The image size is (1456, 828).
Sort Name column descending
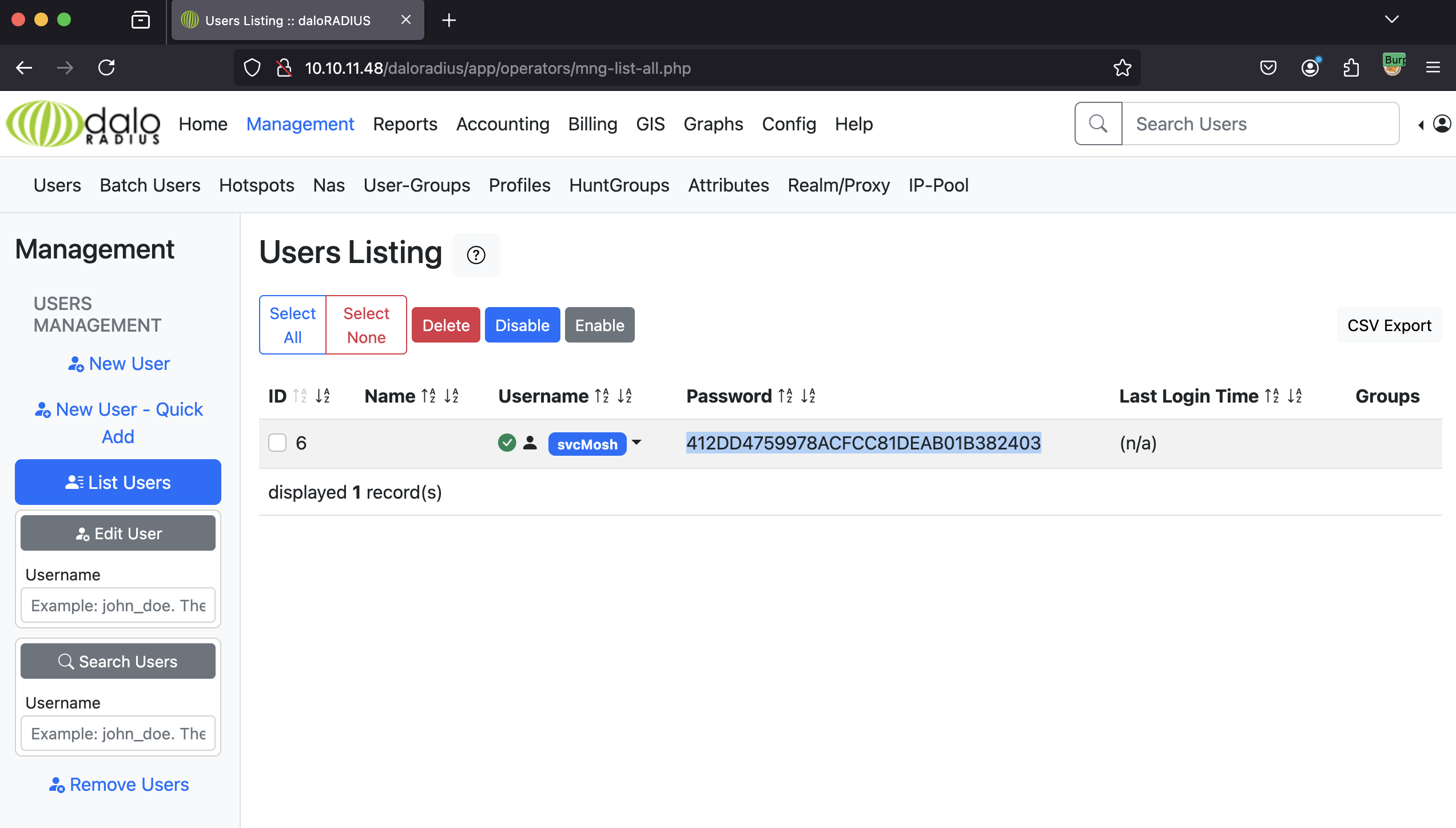452,396
